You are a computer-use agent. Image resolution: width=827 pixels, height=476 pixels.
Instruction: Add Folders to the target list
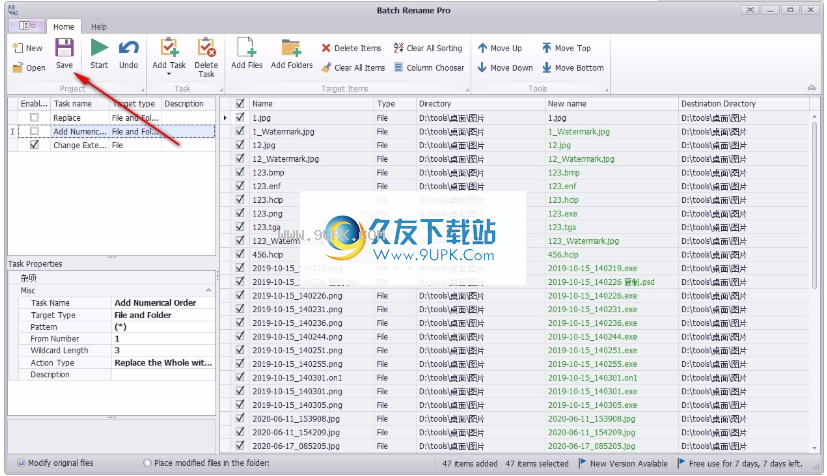pos(292,54)
